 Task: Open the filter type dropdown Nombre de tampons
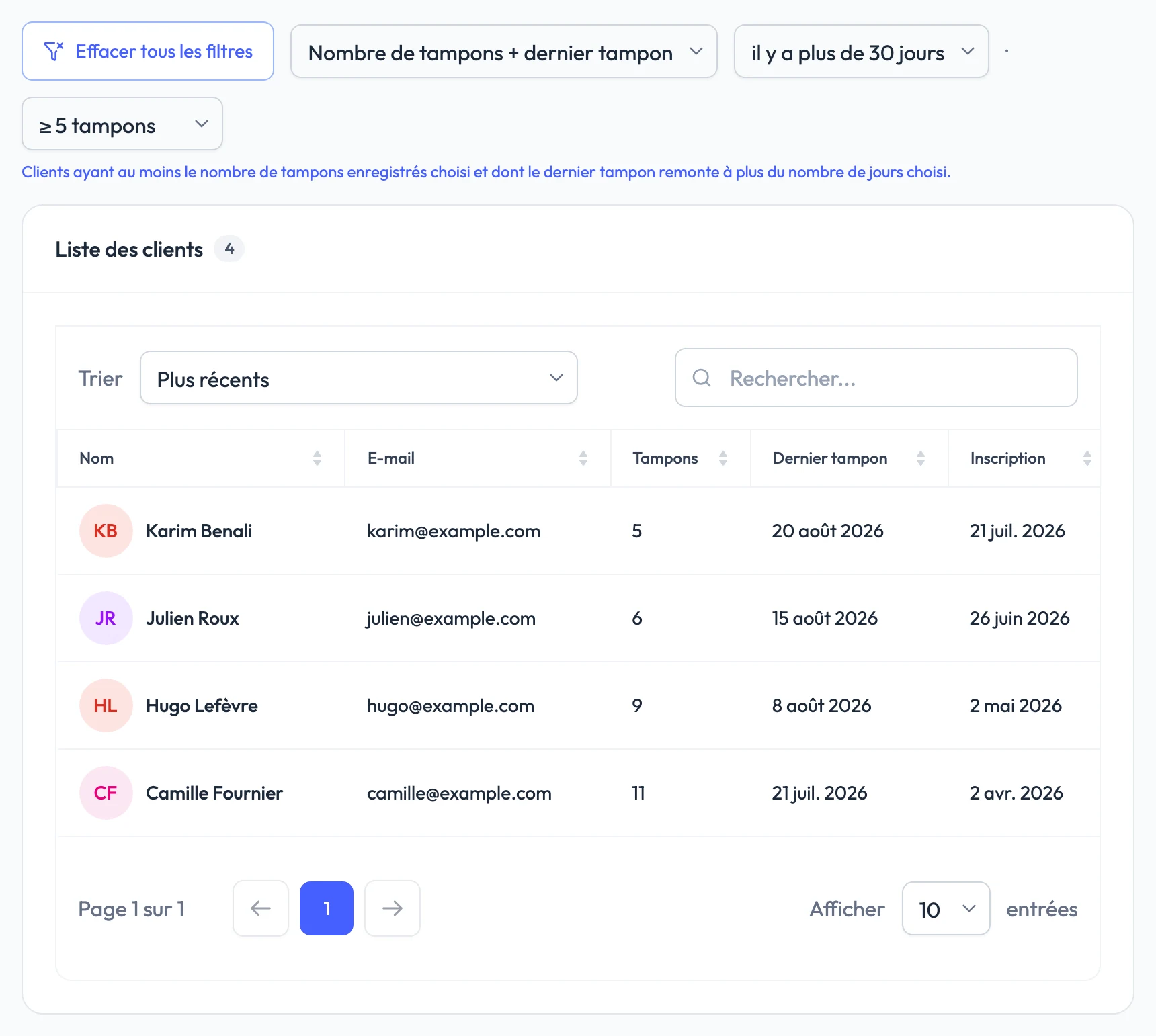504,52
